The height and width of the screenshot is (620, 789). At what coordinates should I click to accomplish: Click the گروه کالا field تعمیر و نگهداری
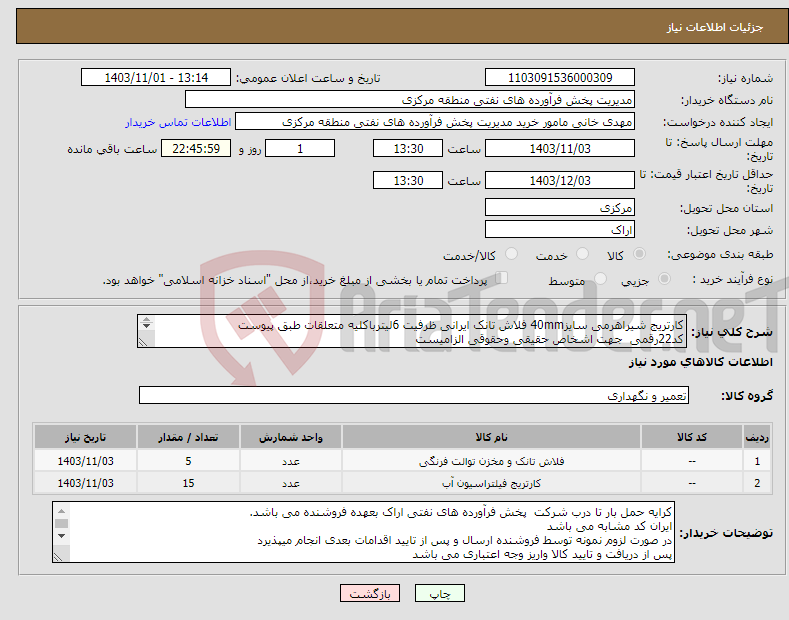click(x=414, y=396)
